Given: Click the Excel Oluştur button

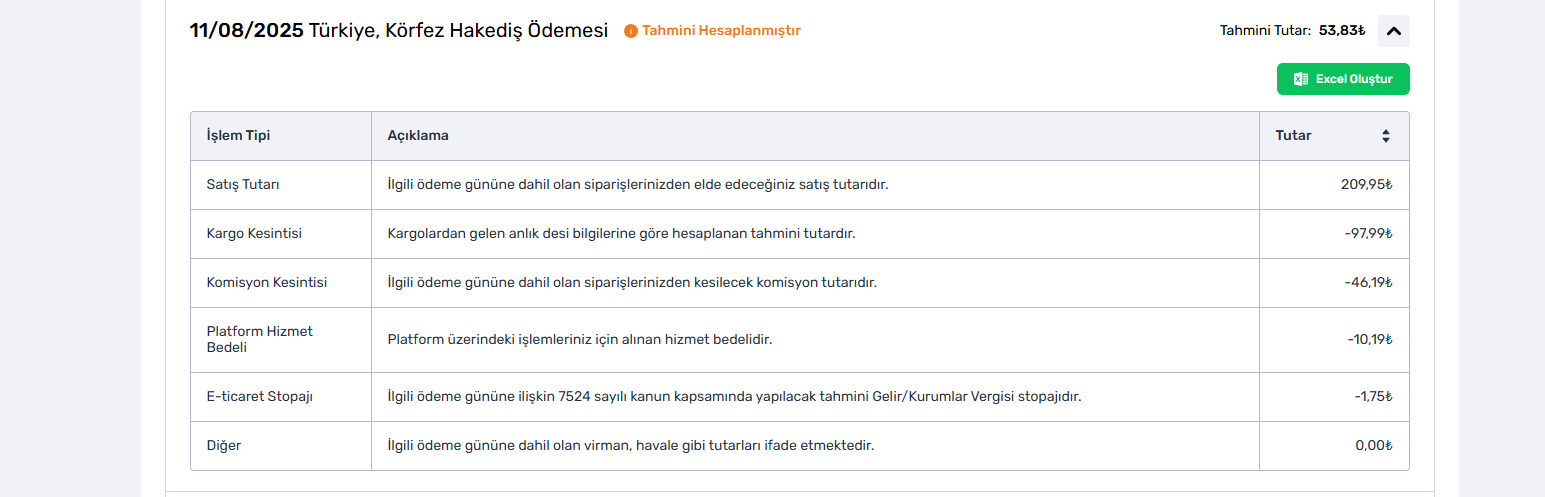Looking at the screenshot, I should tap(1343, 79).
